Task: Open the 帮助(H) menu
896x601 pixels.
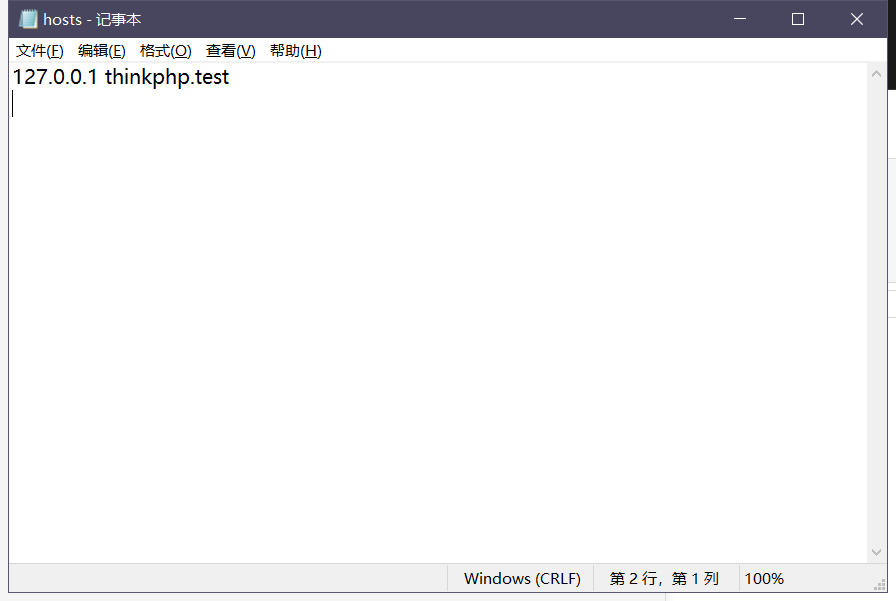Action: (x=296, y=51)
